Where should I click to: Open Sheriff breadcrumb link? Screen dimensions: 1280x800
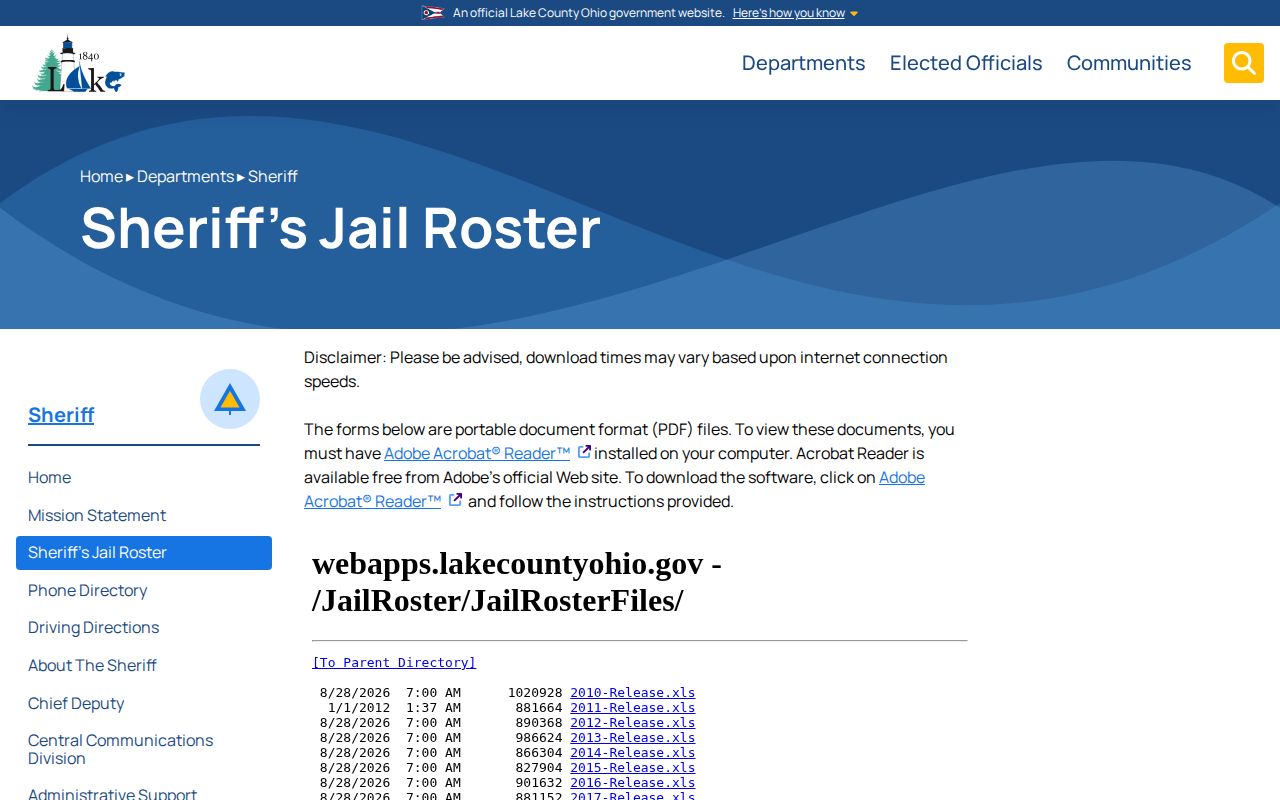pos(273,176)
